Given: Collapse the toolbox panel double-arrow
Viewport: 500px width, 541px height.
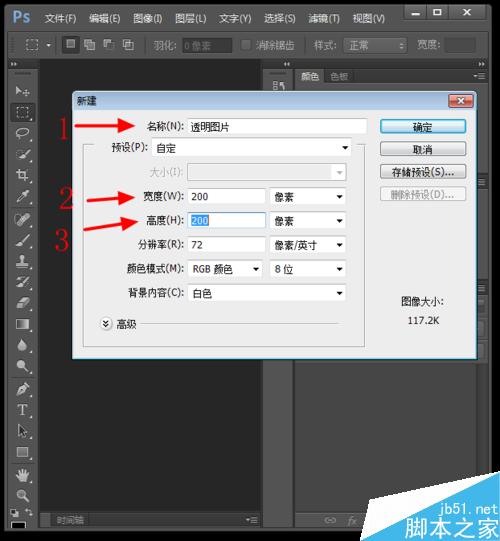Looking at the screenshot, I should tap(14, 64).
